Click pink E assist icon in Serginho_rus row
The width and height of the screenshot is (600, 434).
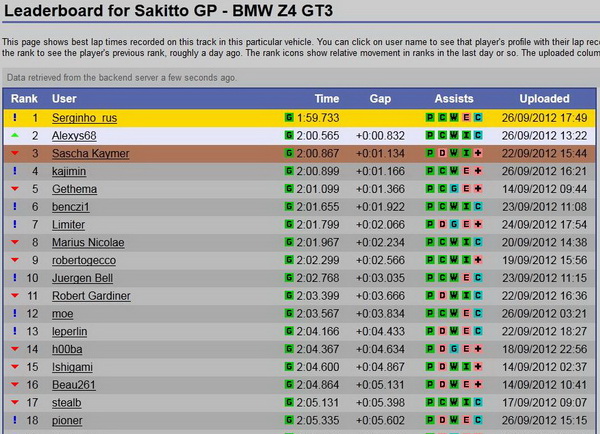(466, 117)
